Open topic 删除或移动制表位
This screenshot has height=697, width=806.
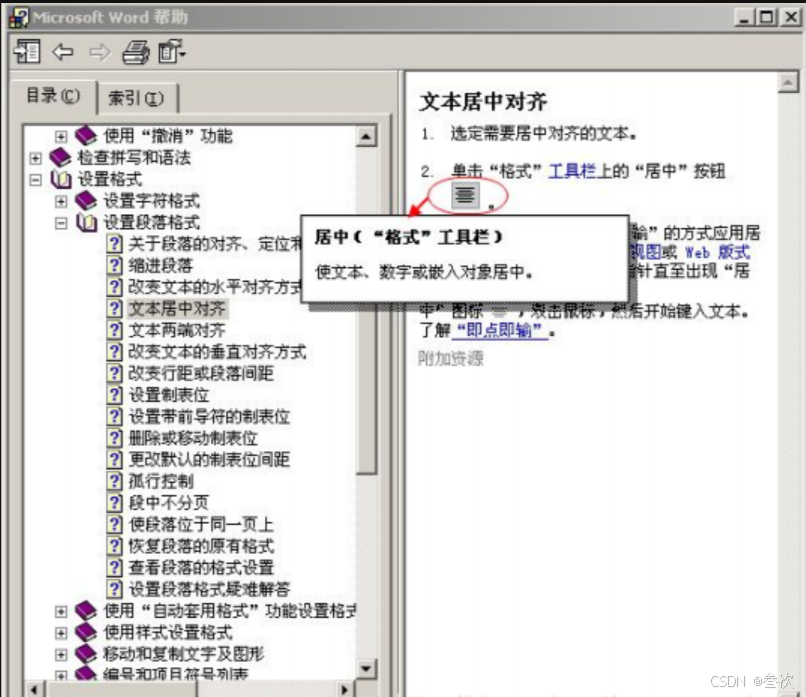193,438
